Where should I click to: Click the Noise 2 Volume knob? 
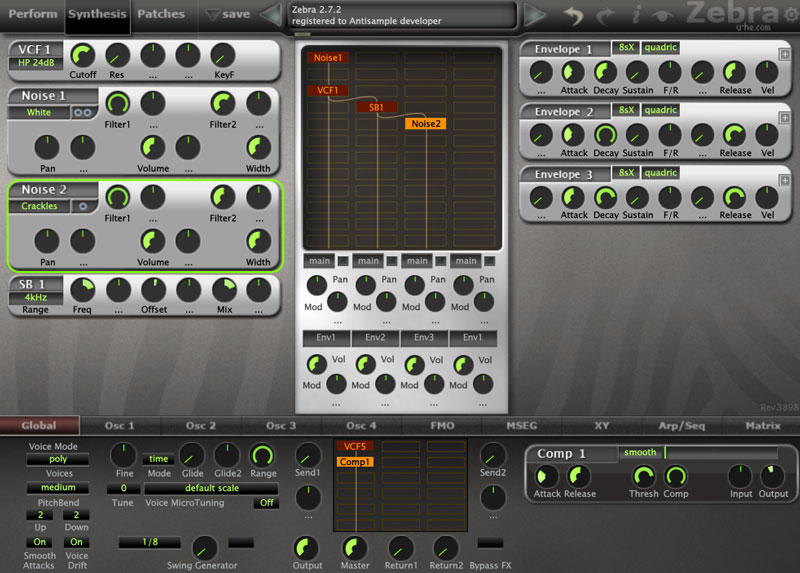click(x=153, y=241)
